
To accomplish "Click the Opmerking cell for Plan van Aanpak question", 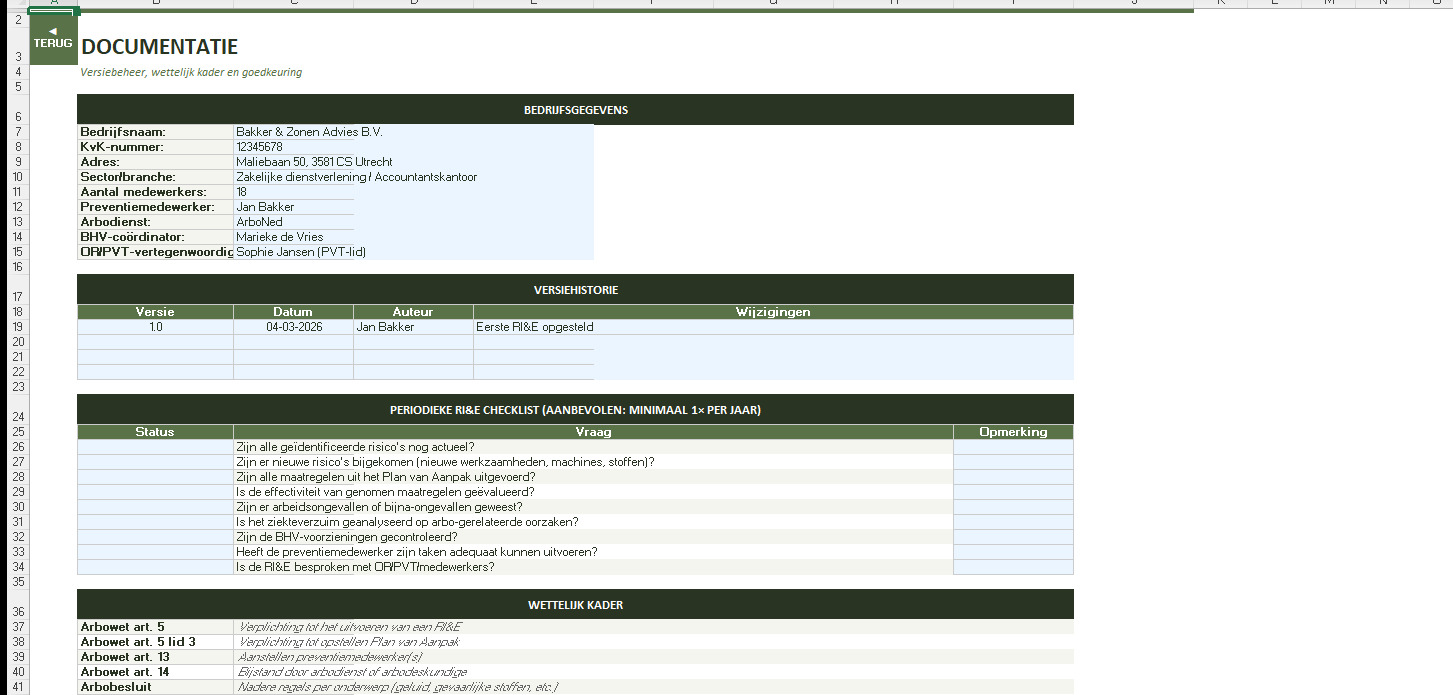I will point(1012,477).
